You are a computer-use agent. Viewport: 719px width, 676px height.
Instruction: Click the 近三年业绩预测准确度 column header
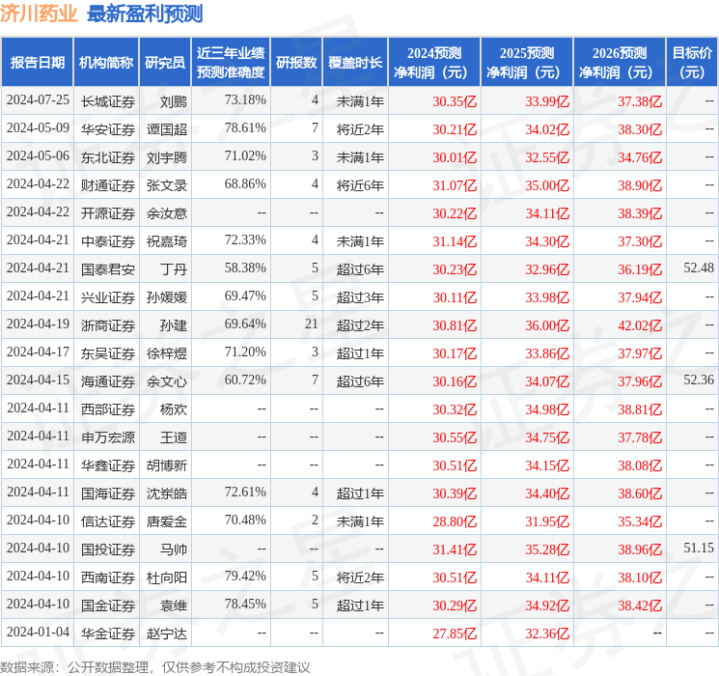tap(231, 62)
